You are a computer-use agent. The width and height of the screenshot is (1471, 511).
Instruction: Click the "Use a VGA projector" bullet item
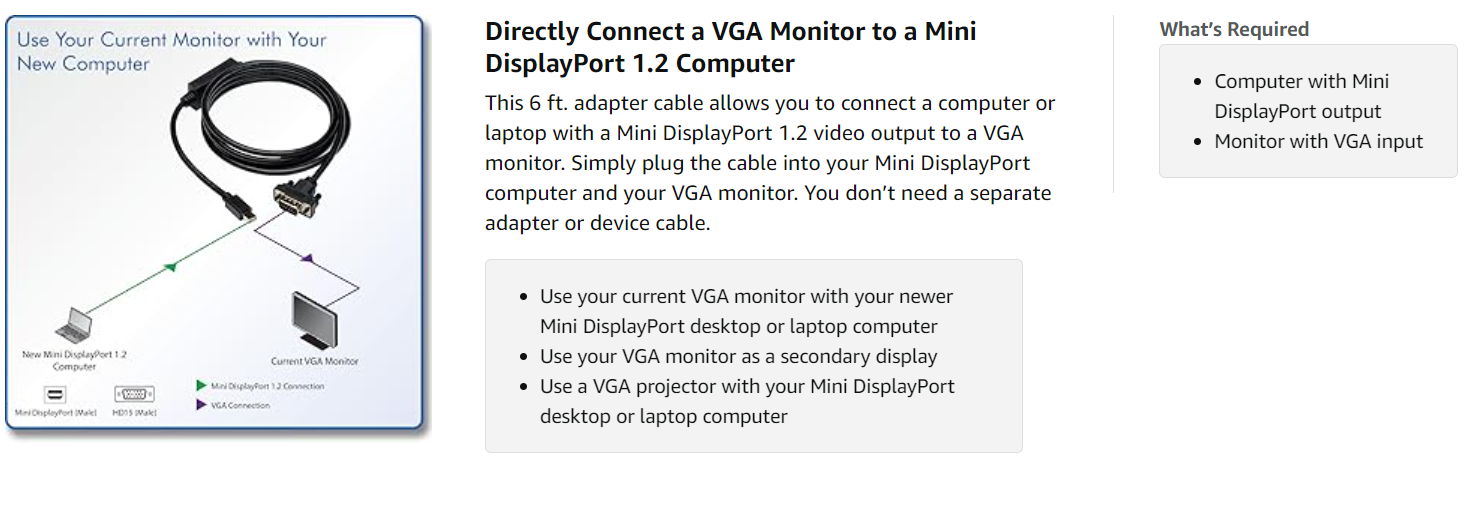pos(746,401)
